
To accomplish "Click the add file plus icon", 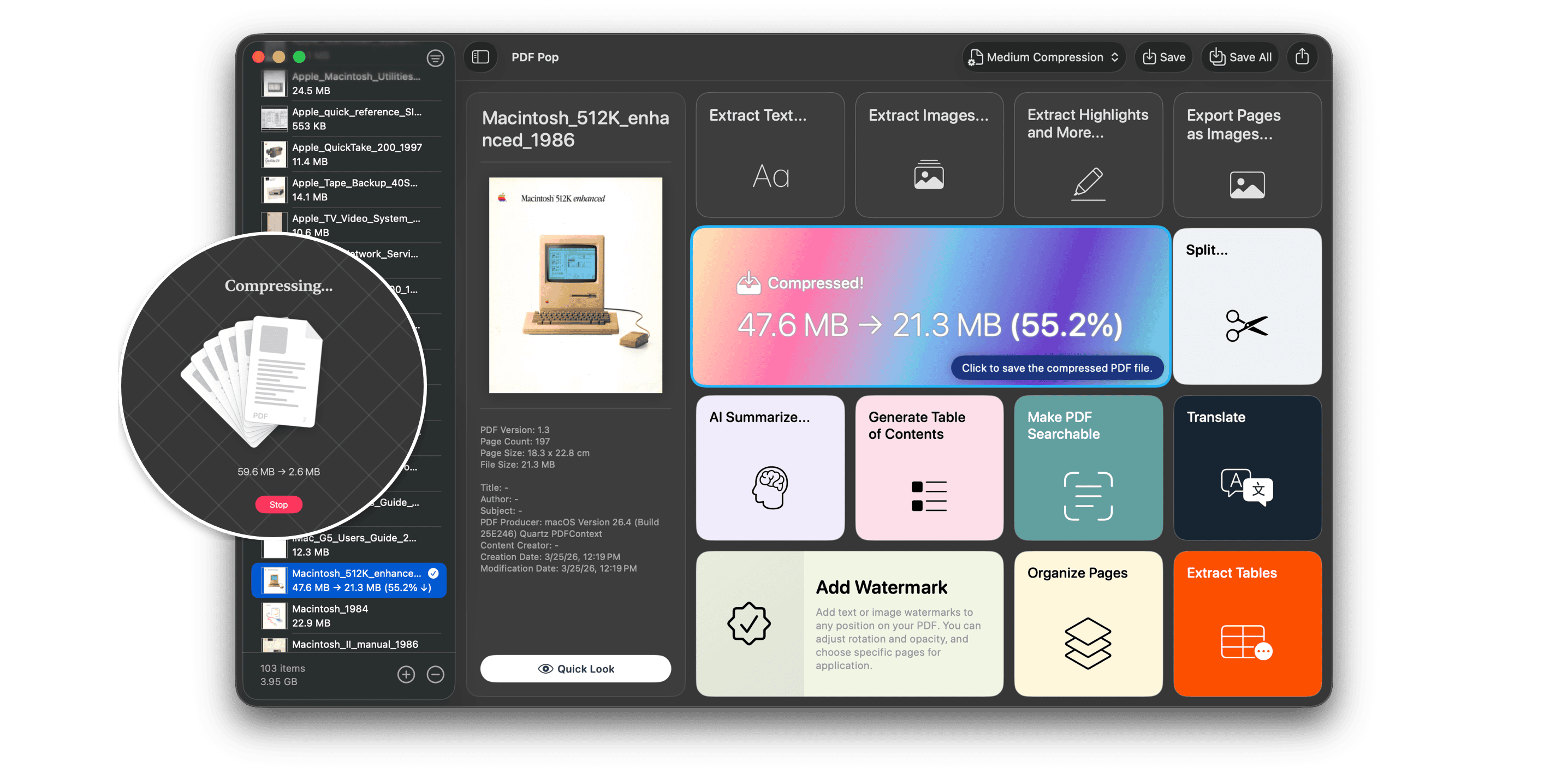I will [x=406, y=674].
